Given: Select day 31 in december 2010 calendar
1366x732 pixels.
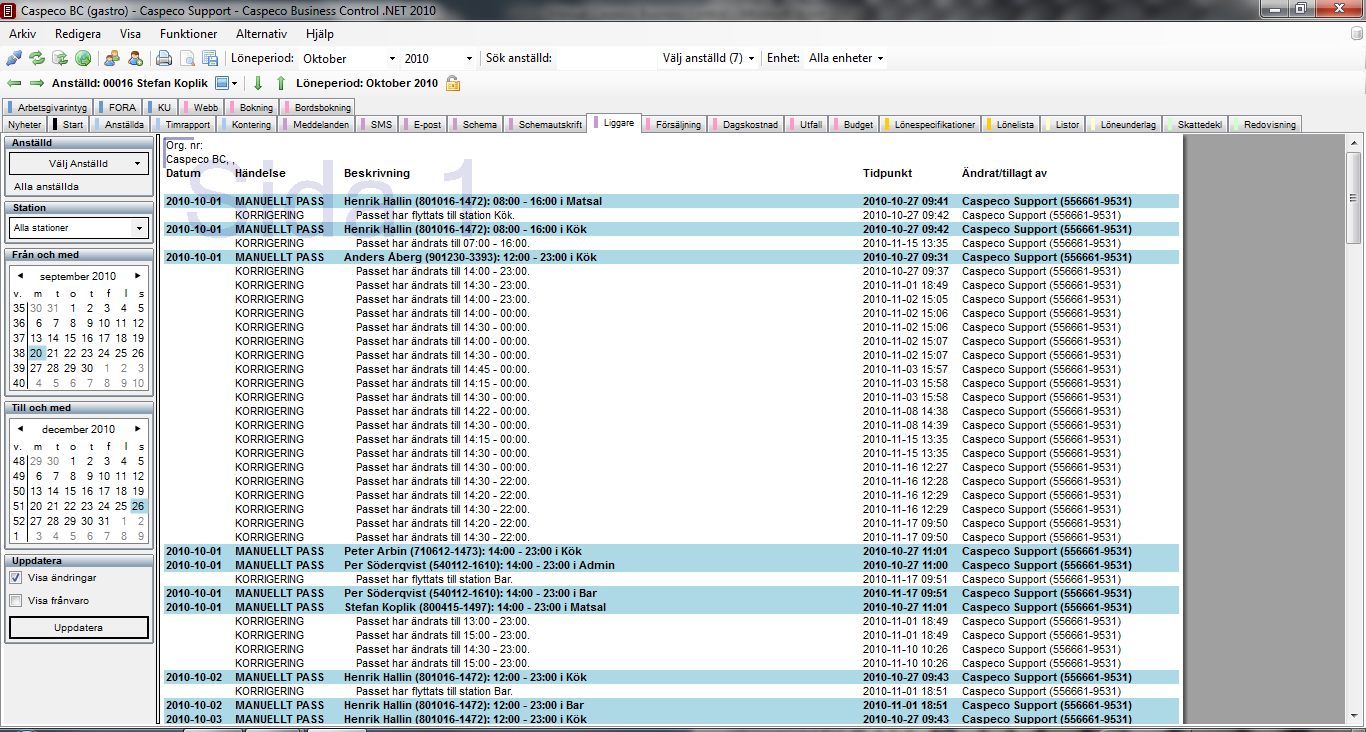Looking at the screenshot, I should coord(104,521).
